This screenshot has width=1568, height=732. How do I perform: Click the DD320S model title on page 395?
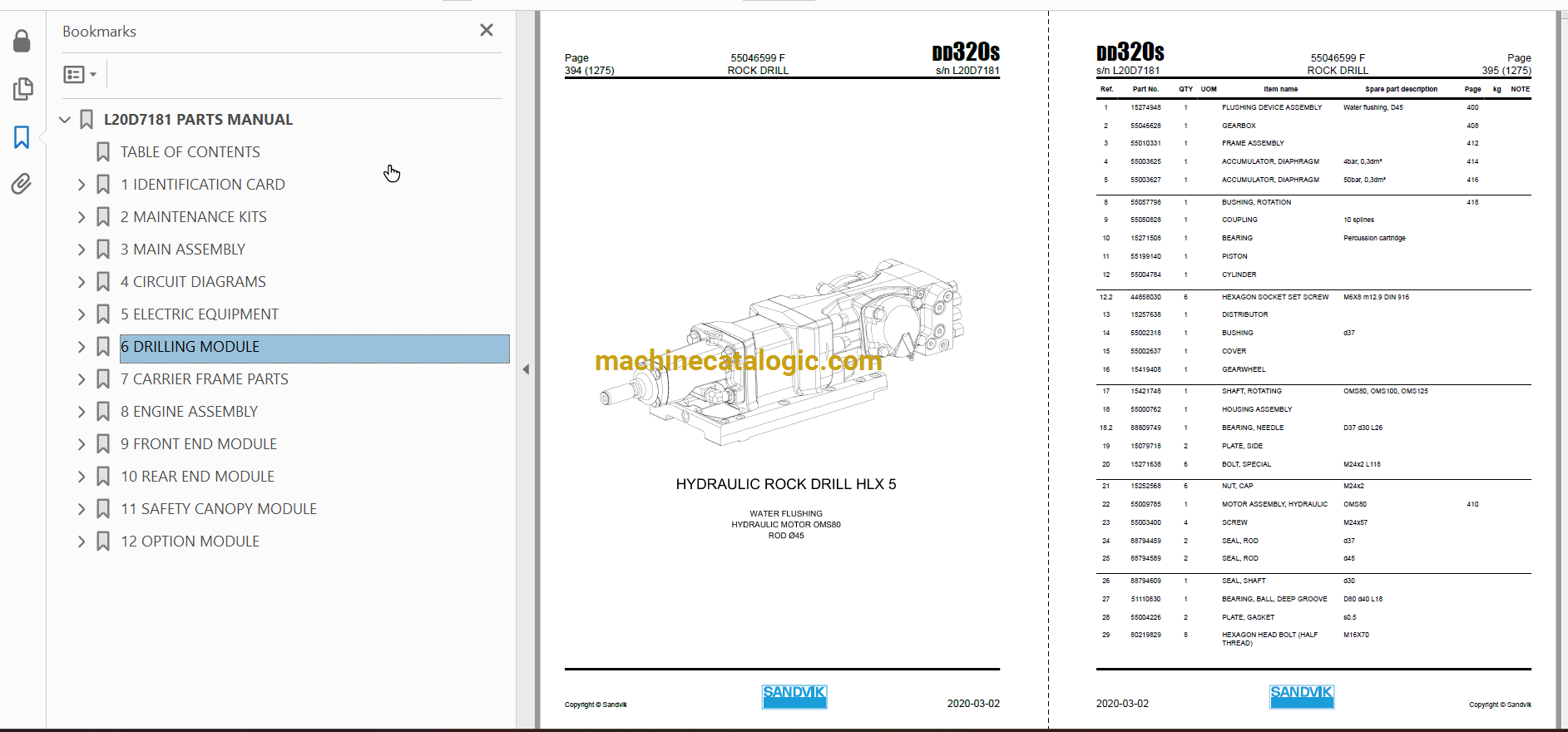(1130, 52)
